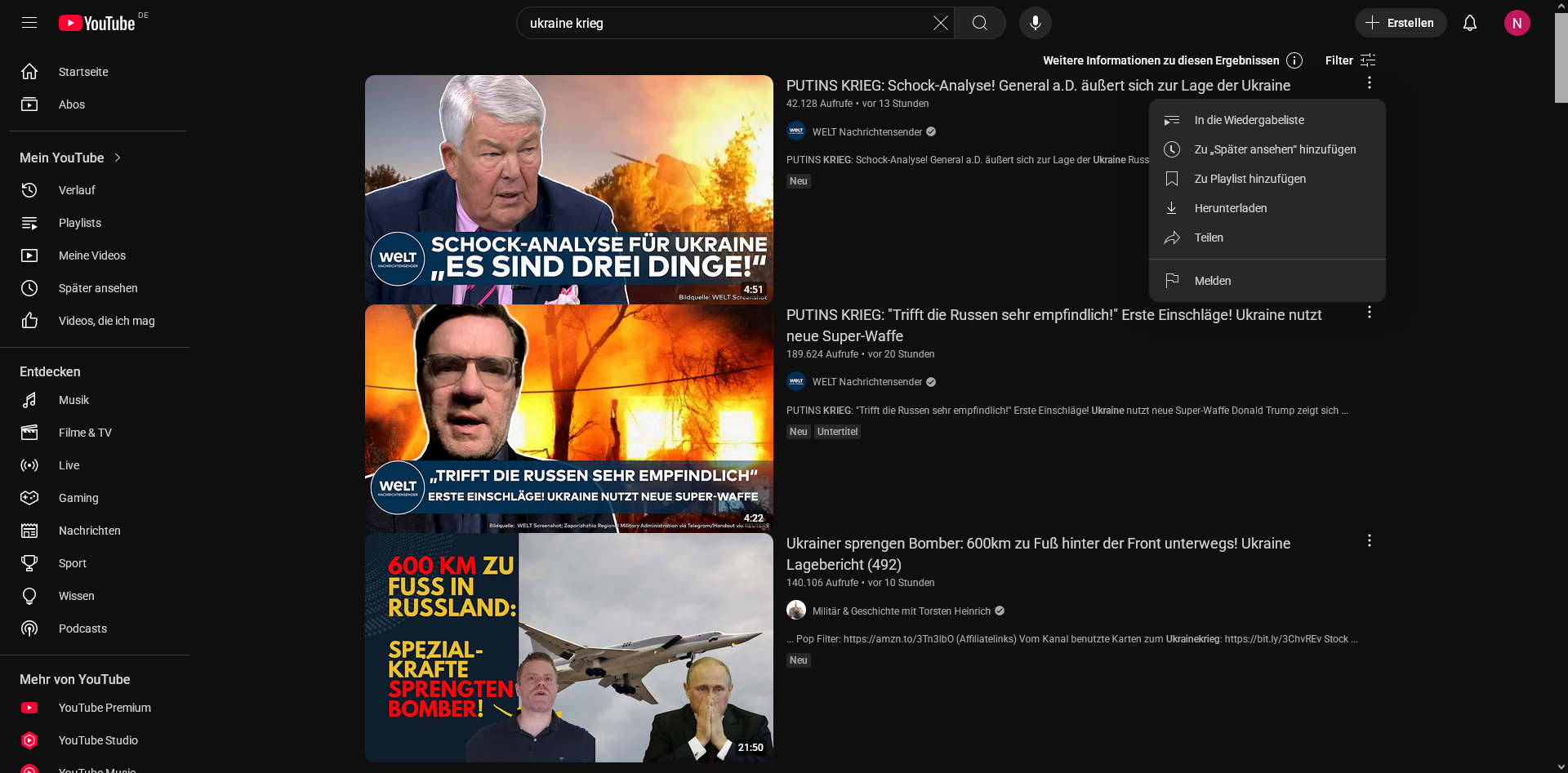Play the Trifft die Russen thumbnail

[569, 419]
